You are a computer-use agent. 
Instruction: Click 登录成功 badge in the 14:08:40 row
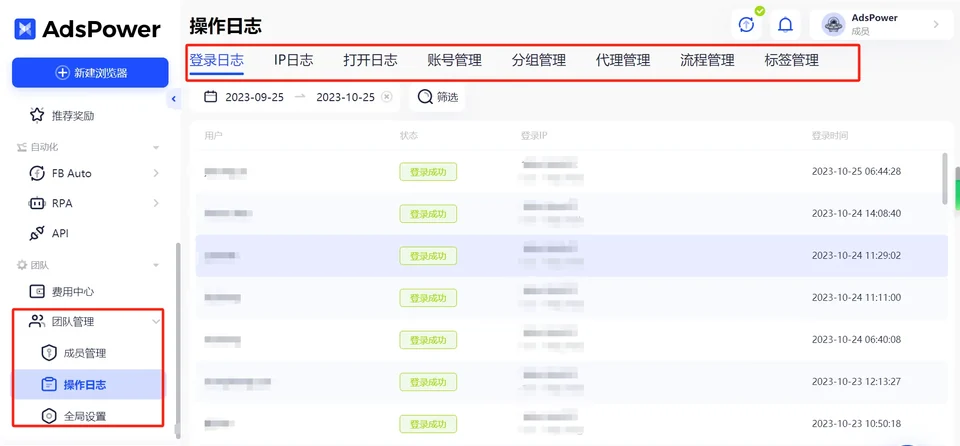pyautogui.click(x=428, y=214)
